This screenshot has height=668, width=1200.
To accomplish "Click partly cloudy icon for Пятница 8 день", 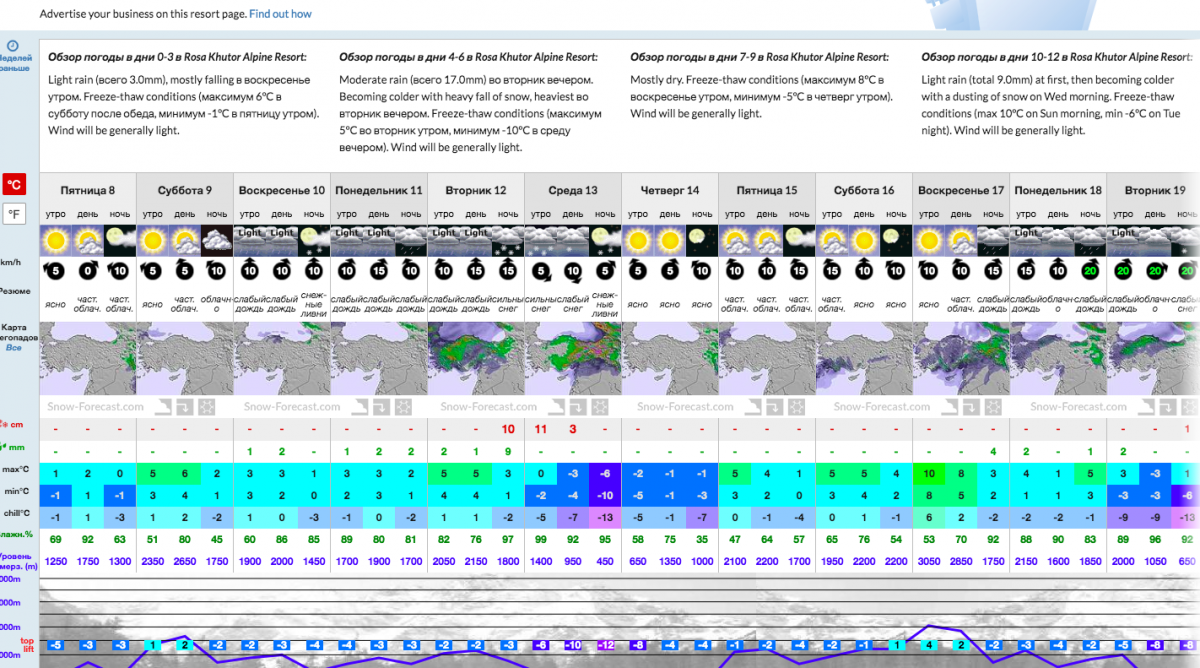I will coord(88,240).
